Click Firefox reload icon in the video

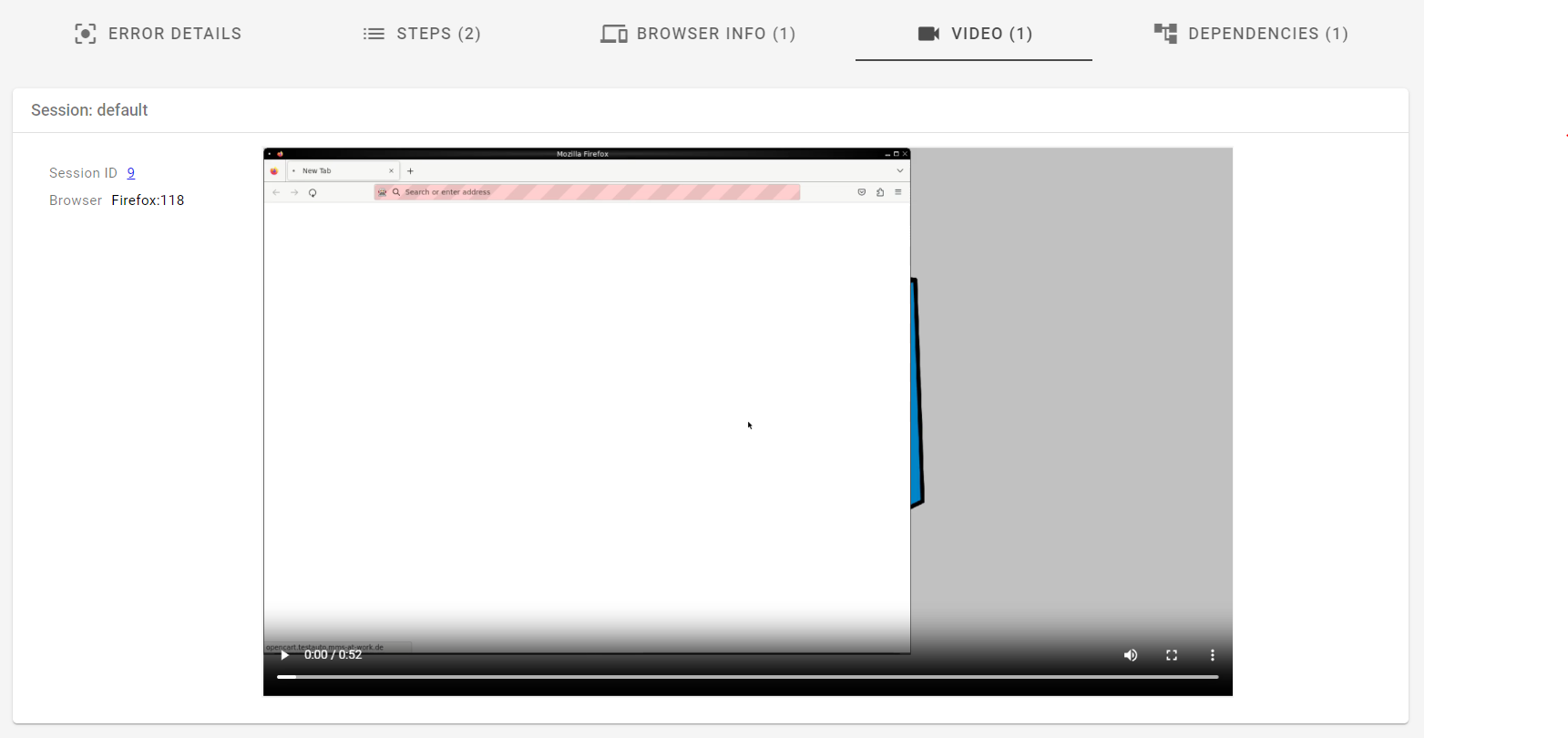(x=313, y=192)
